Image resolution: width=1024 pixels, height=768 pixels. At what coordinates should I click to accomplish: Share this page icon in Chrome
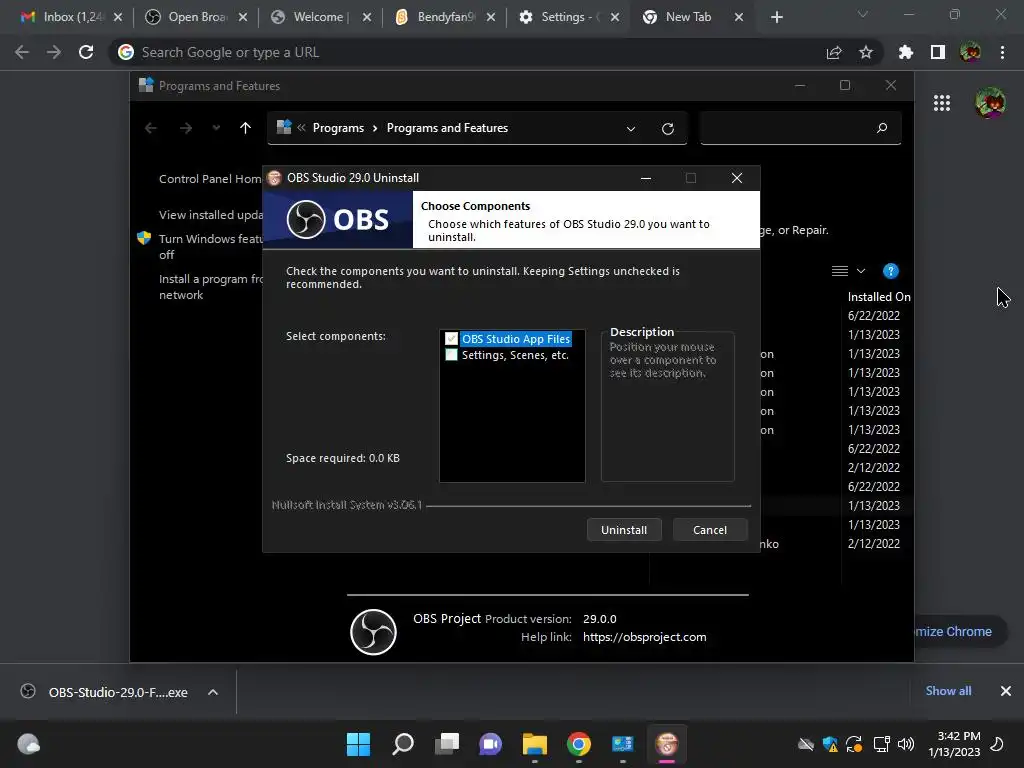click(x=834, y=52)
